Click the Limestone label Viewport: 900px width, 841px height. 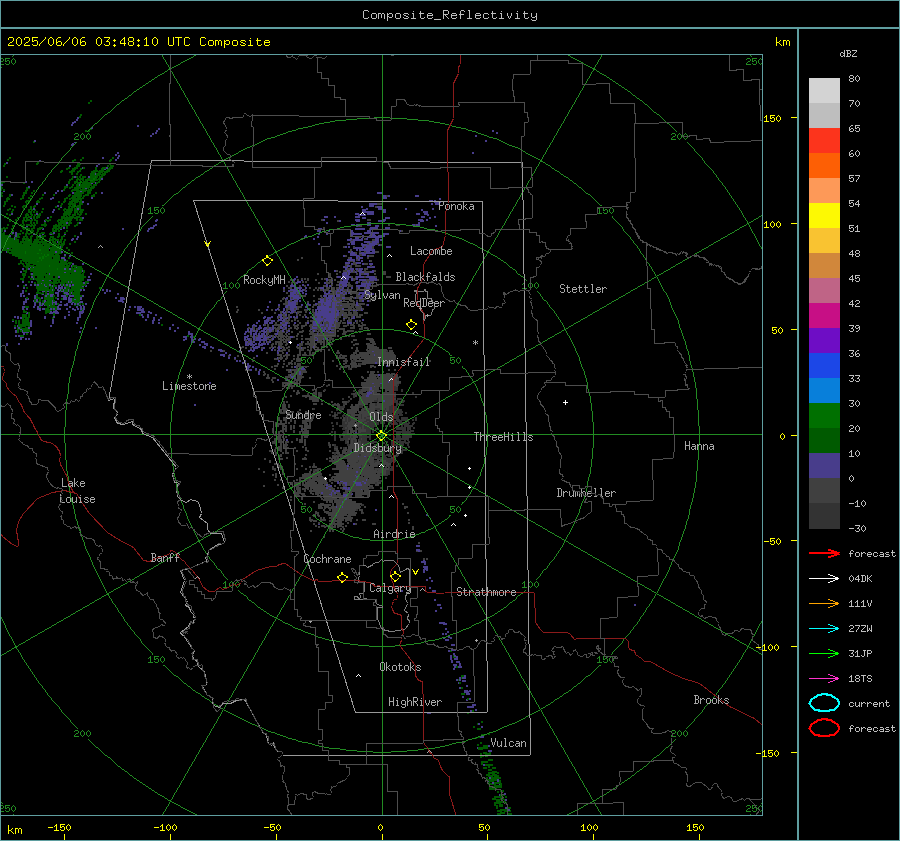189,386
